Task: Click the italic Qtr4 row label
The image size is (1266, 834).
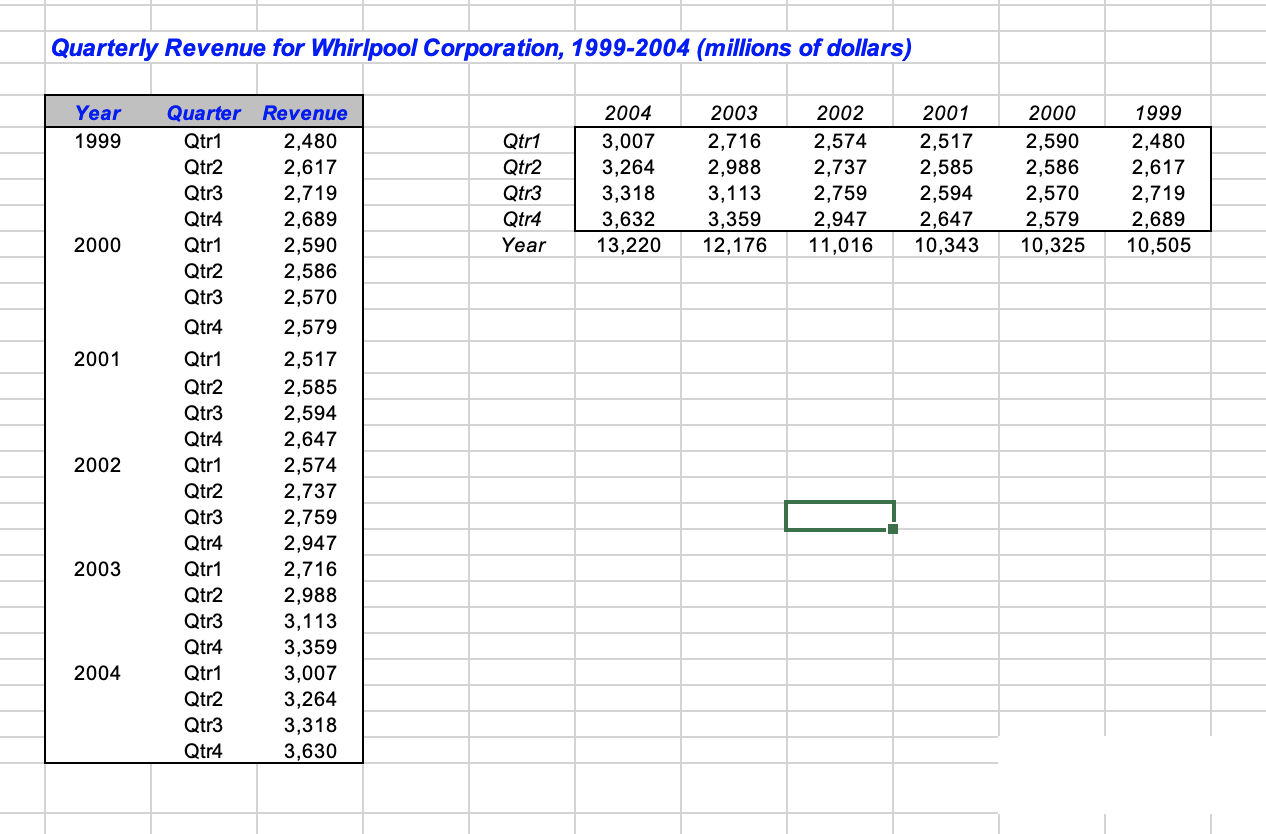Action: pyautogui.click(x=524, y=218)
